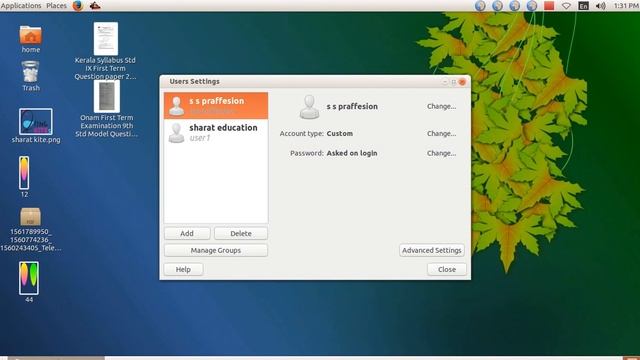Click the Close button in Users Settings
The image size is (640, 360).
click(x=447, y=269)
